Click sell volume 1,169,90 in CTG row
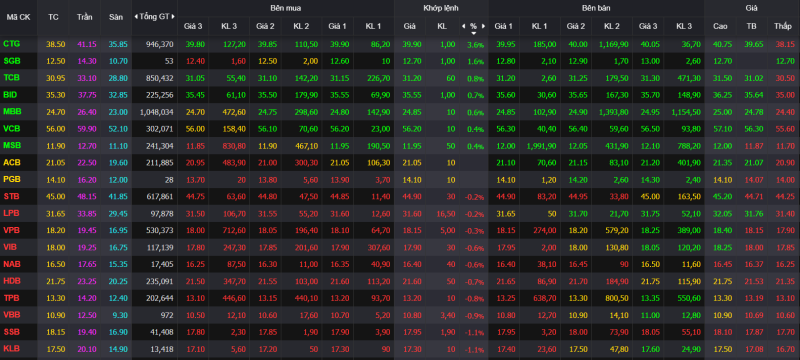Image resolution: width=800 pixels, height=360 pixels. 613,44
